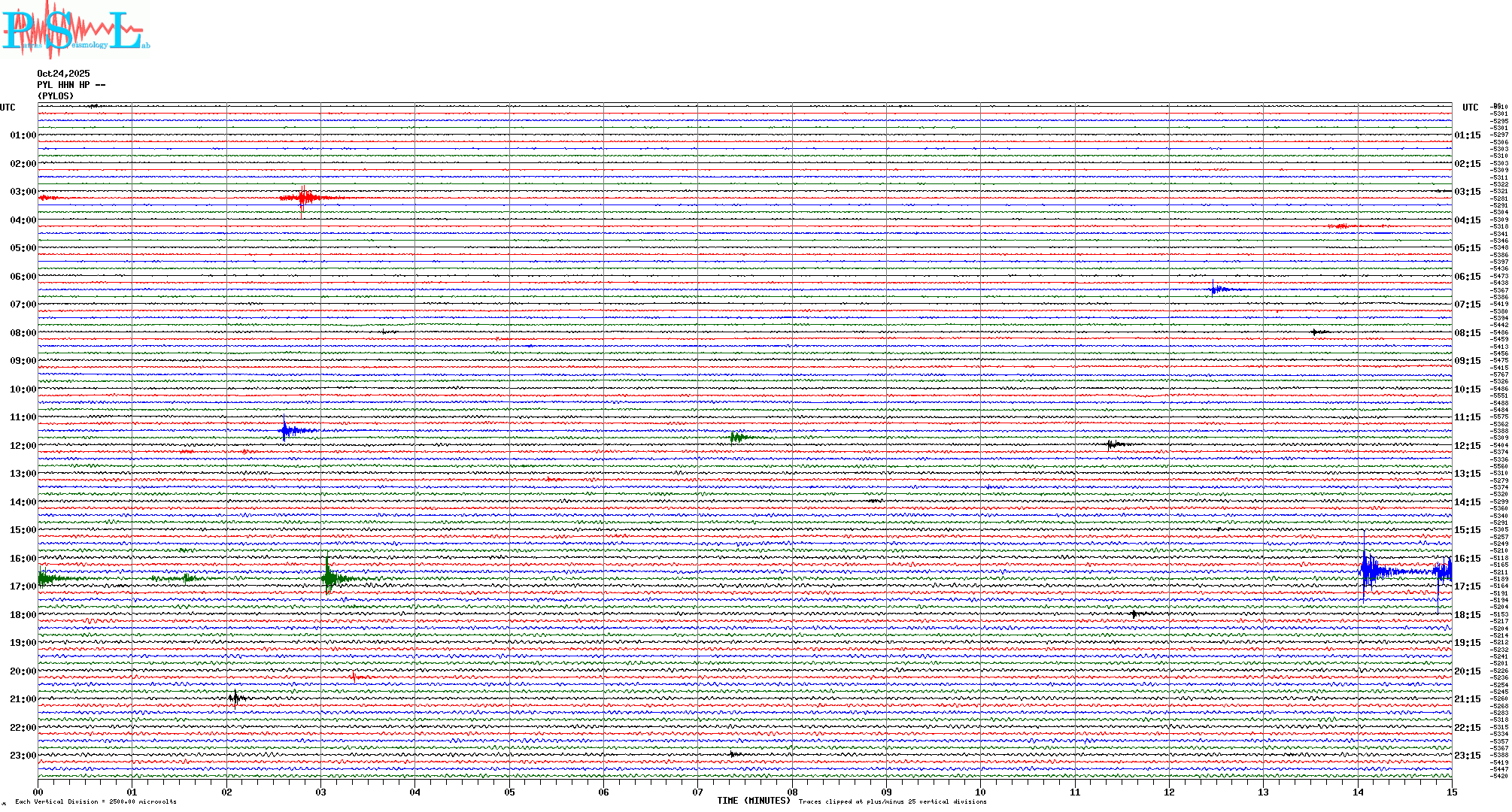
Task: Click the blue event after minute 12 at 06:00
Action: click(1214, 289)
